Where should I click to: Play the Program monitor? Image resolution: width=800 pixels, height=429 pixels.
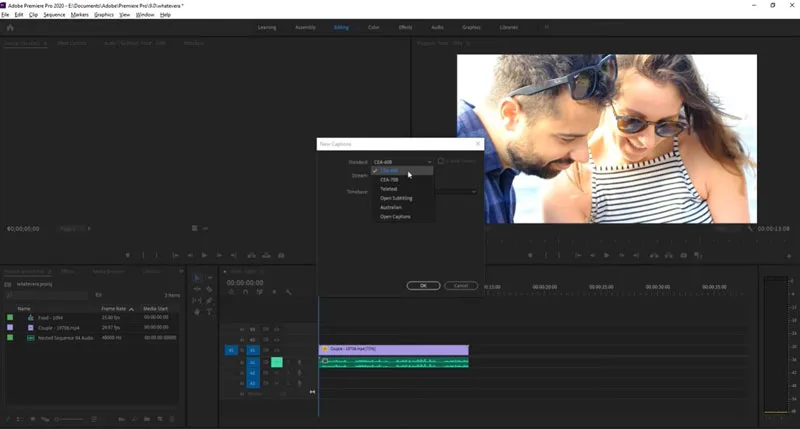pyautogui.click(x=607, y=255)
